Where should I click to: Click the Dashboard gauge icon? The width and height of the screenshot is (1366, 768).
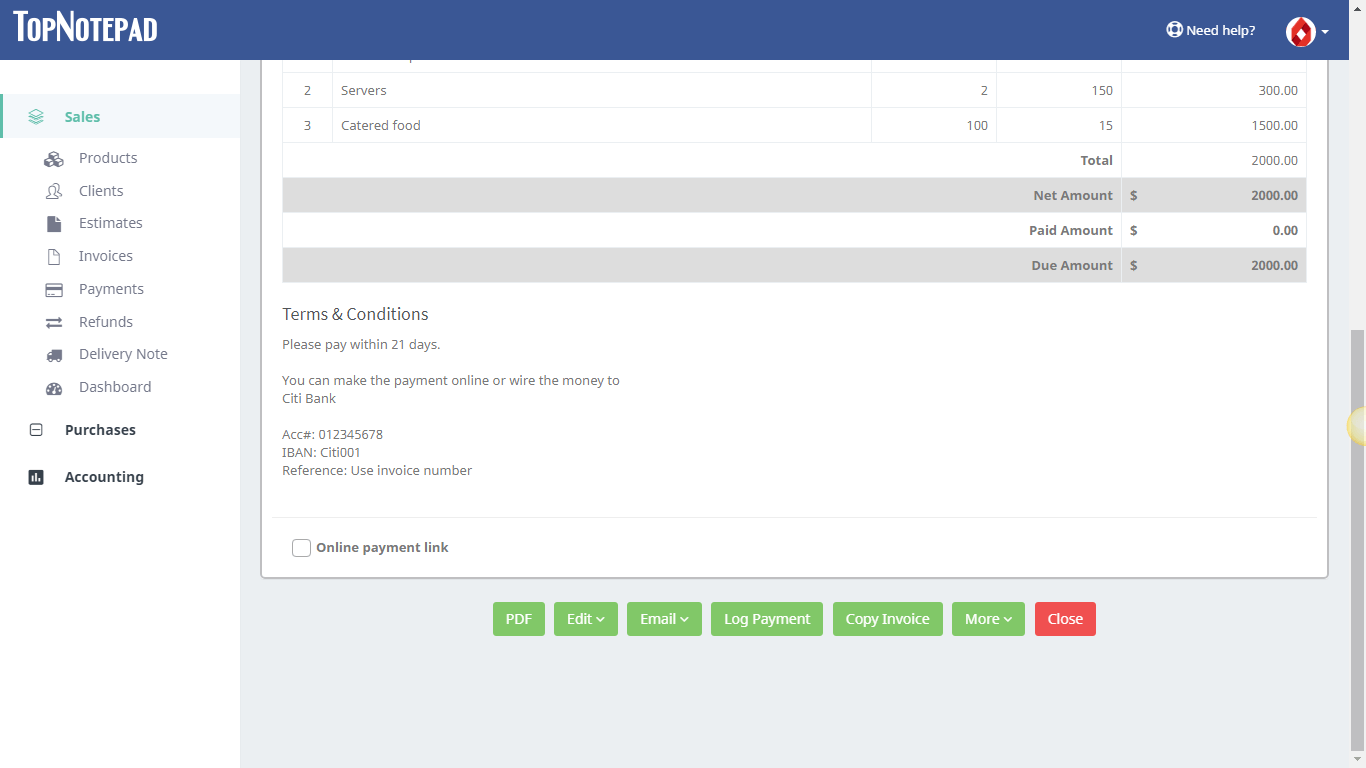click(54, 388)
